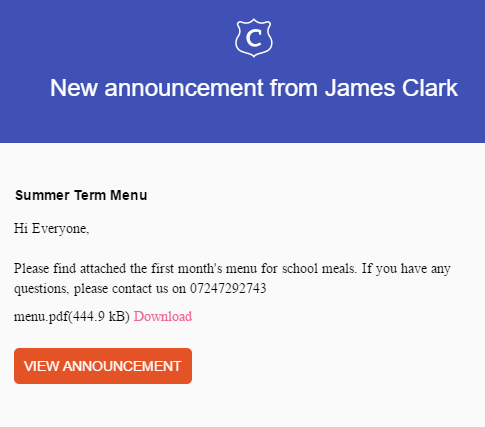Click empty blue banner area below the title
The image size is (485, 427).
[x=242, y=122]
